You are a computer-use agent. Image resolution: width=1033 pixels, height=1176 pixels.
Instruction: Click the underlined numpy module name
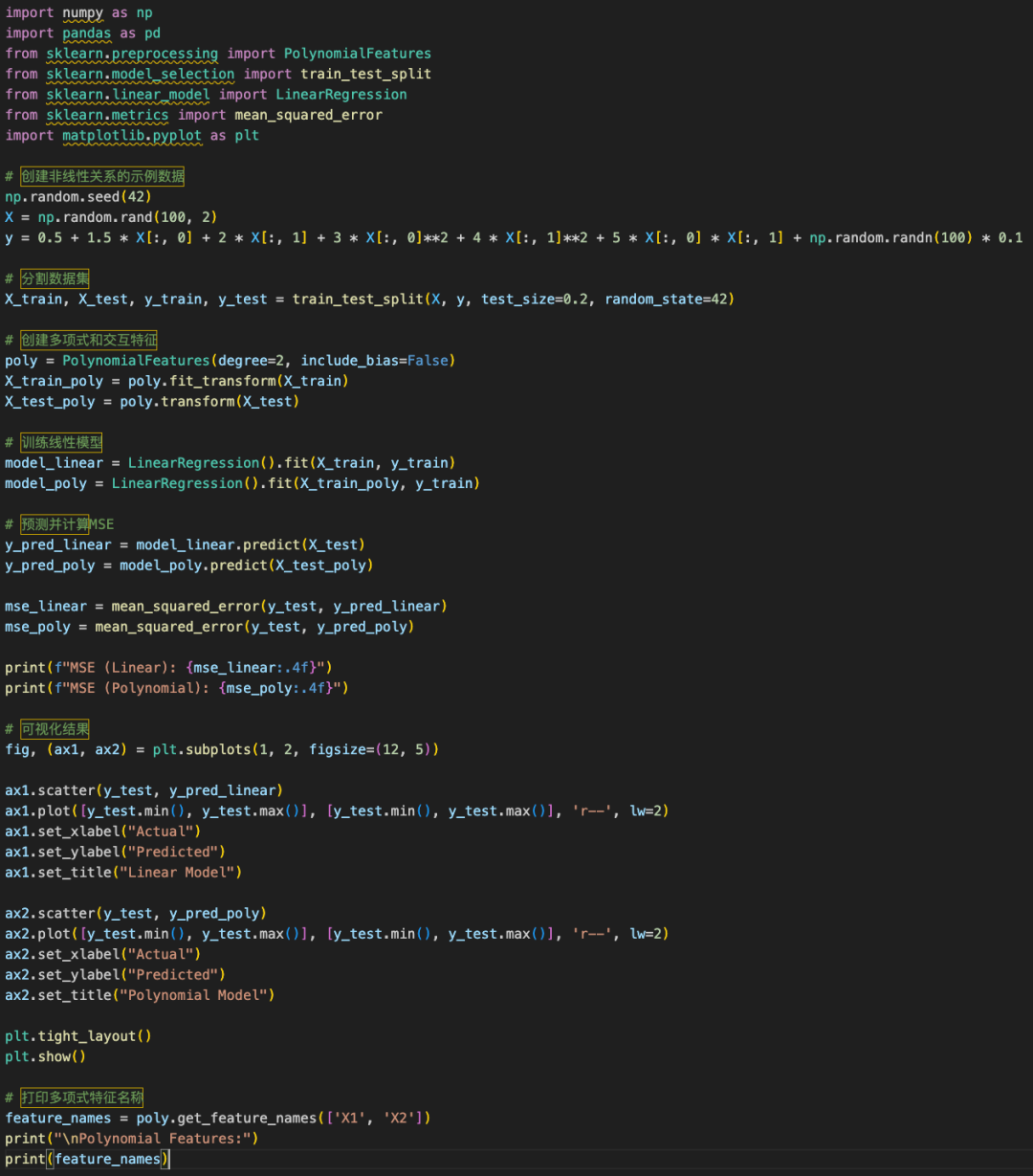(82, 12)
